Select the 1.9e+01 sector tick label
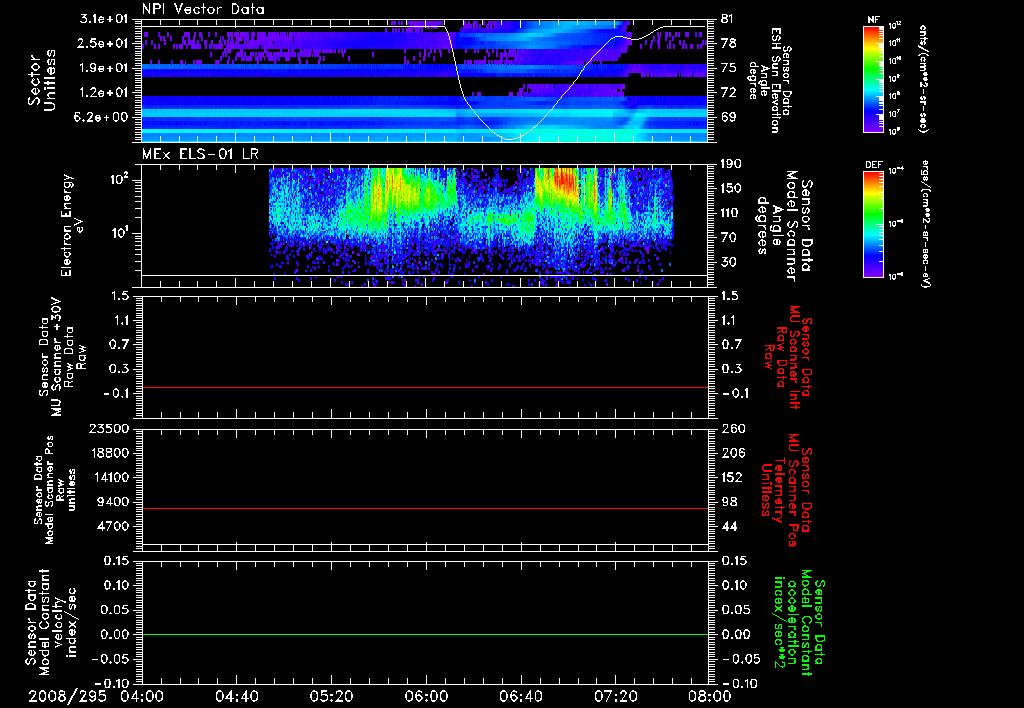The width and height of the screenshot is (1024, 708). point(103,68)
